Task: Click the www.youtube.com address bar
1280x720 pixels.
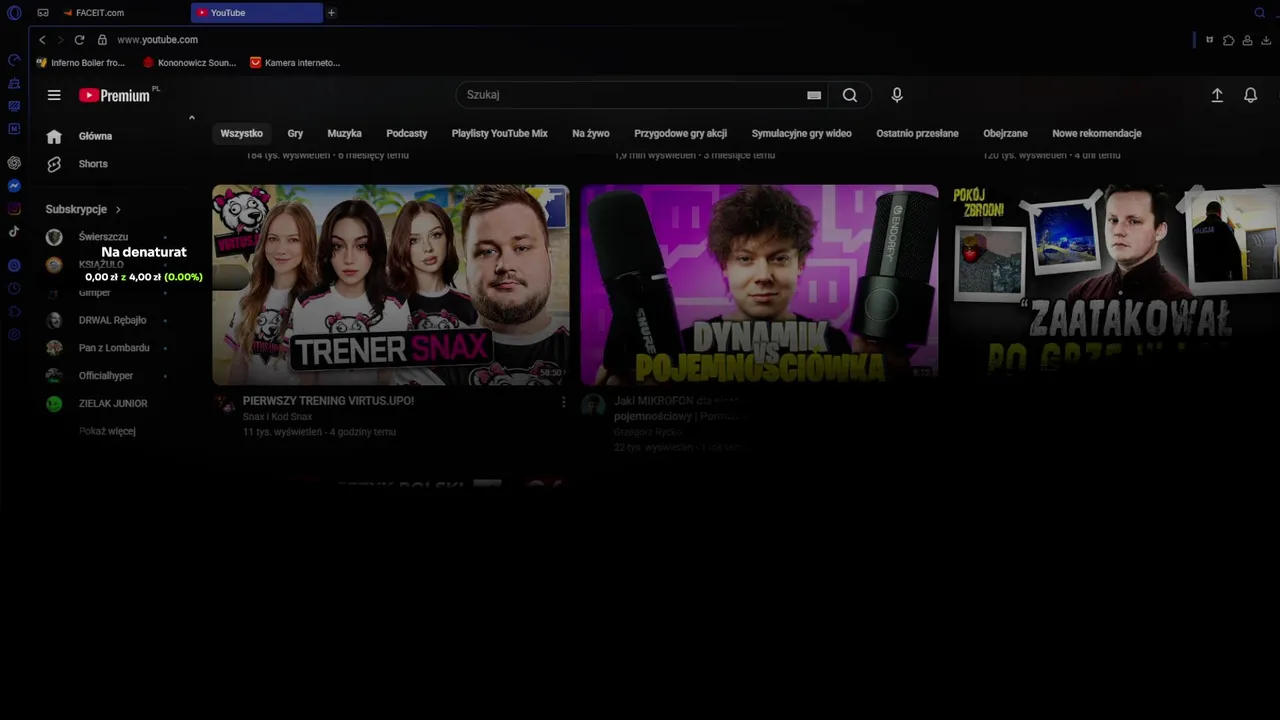Action: [157, 40]
